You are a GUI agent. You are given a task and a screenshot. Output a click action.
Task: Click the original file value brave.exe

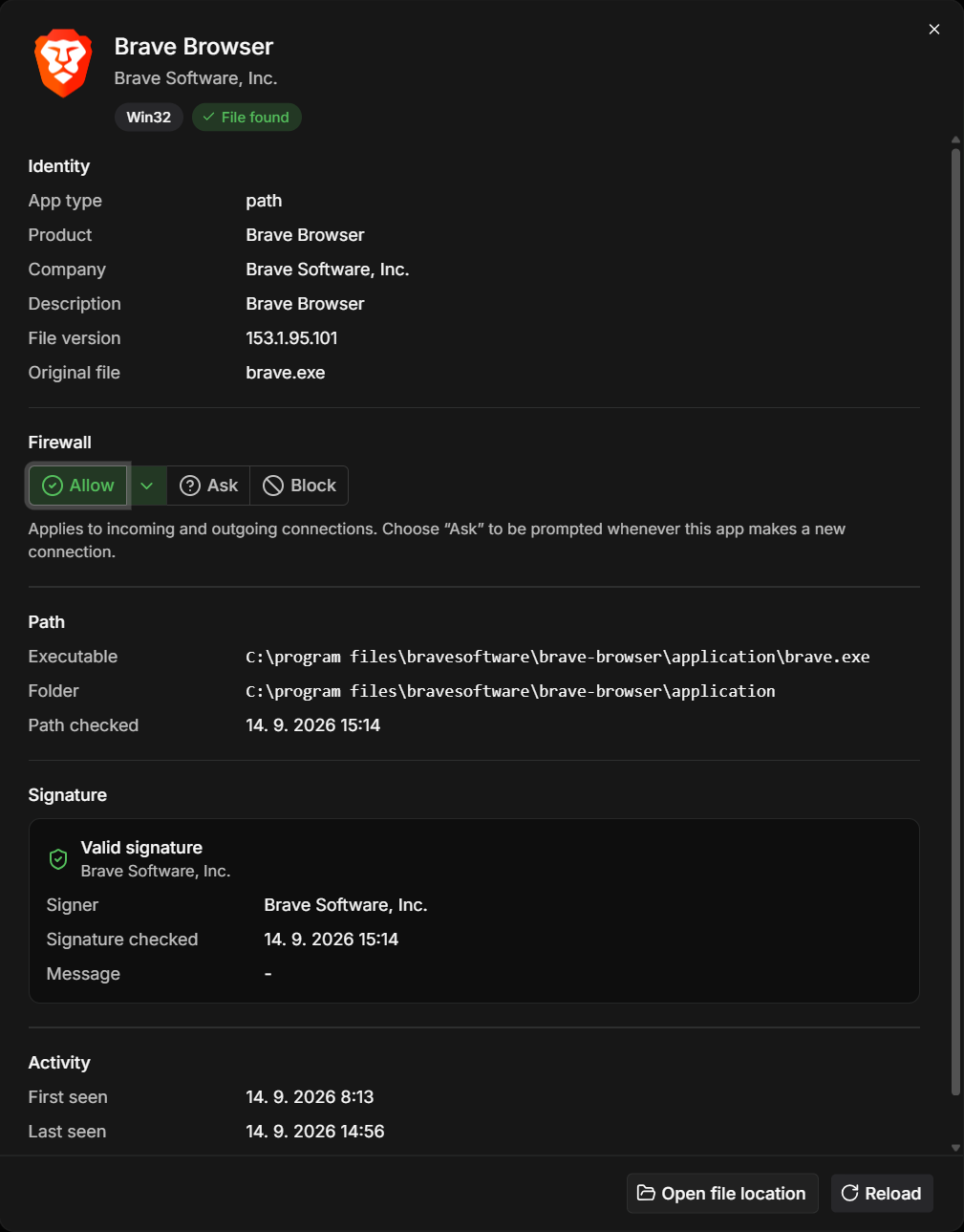pyautogui.click(x=286, y=373)
